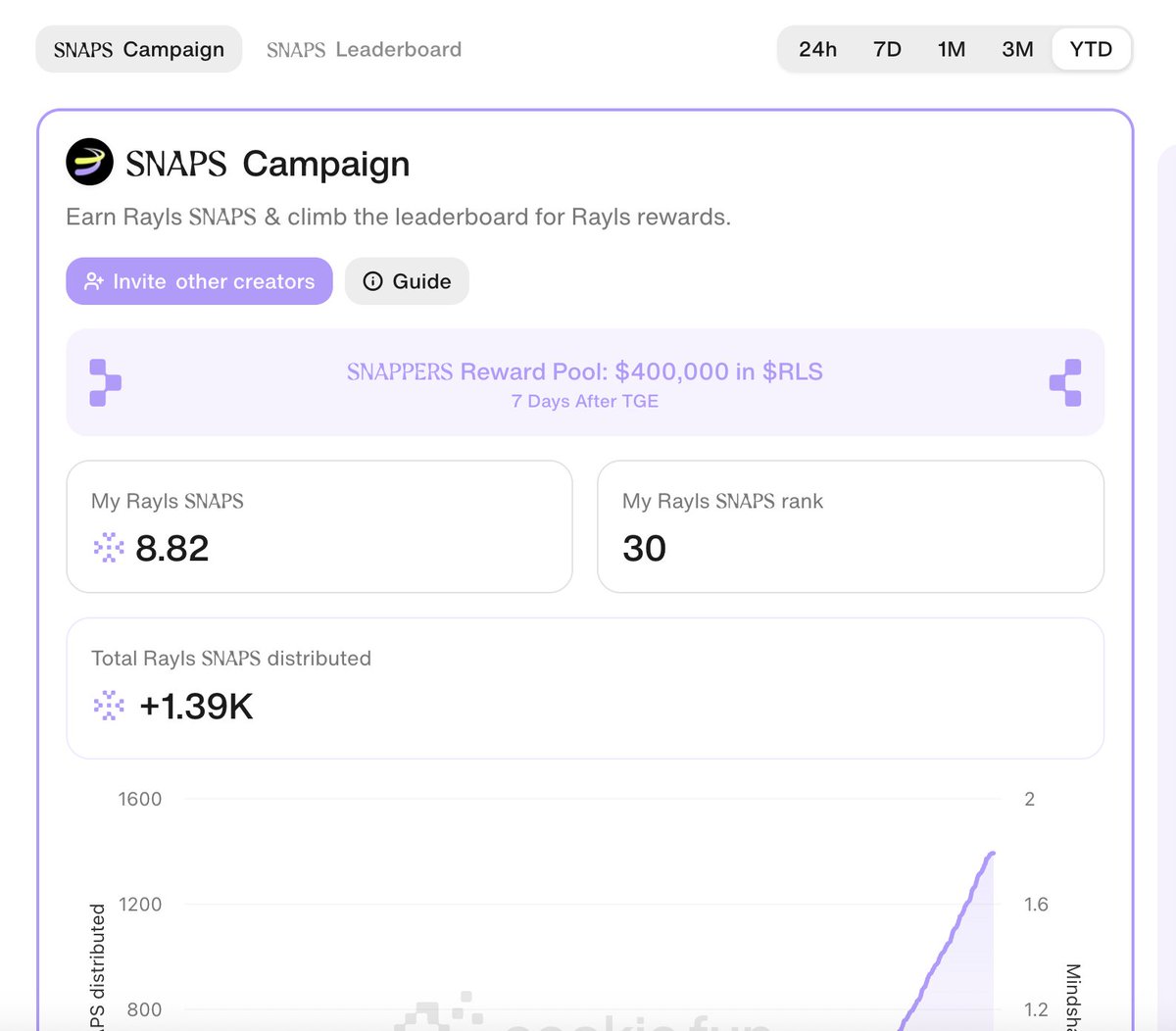Click the SNAPS icon beside 8.82

pyautogui.click(x=109, y=548)
